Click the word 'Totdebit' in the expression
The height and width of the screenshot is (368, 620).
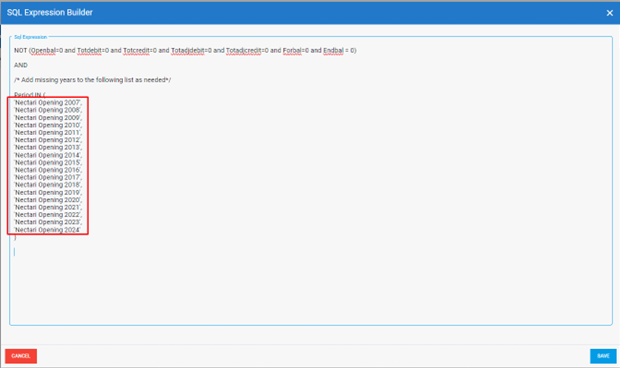pos(89,51)
